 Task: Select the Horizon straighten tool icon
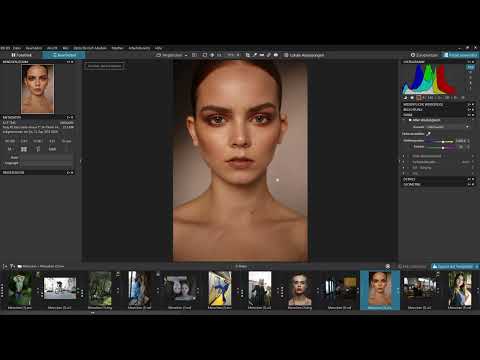tap(255, 55)
